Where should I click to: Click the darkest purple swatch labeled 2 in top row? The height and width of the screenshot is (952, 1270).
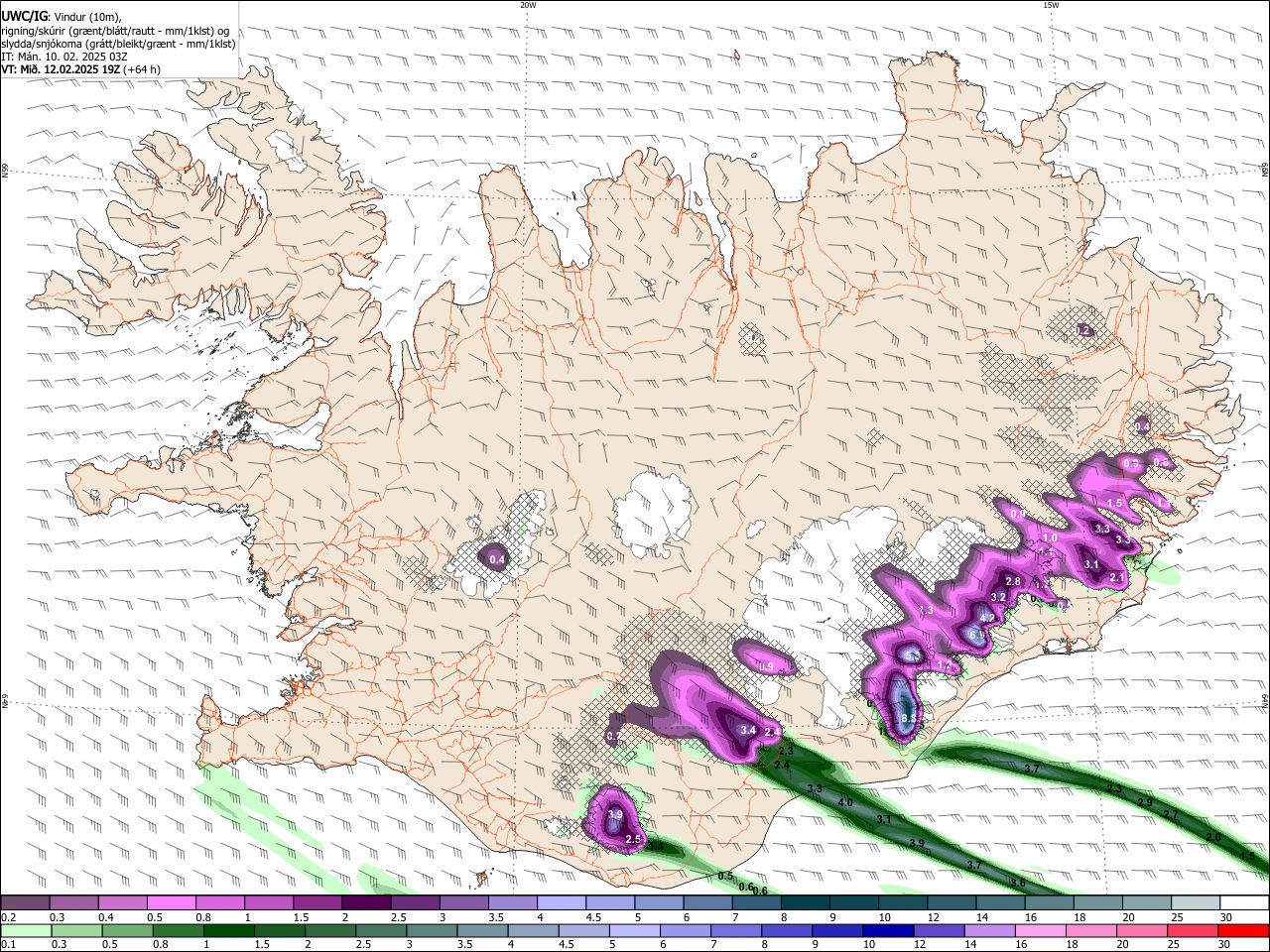pos(366,902)
